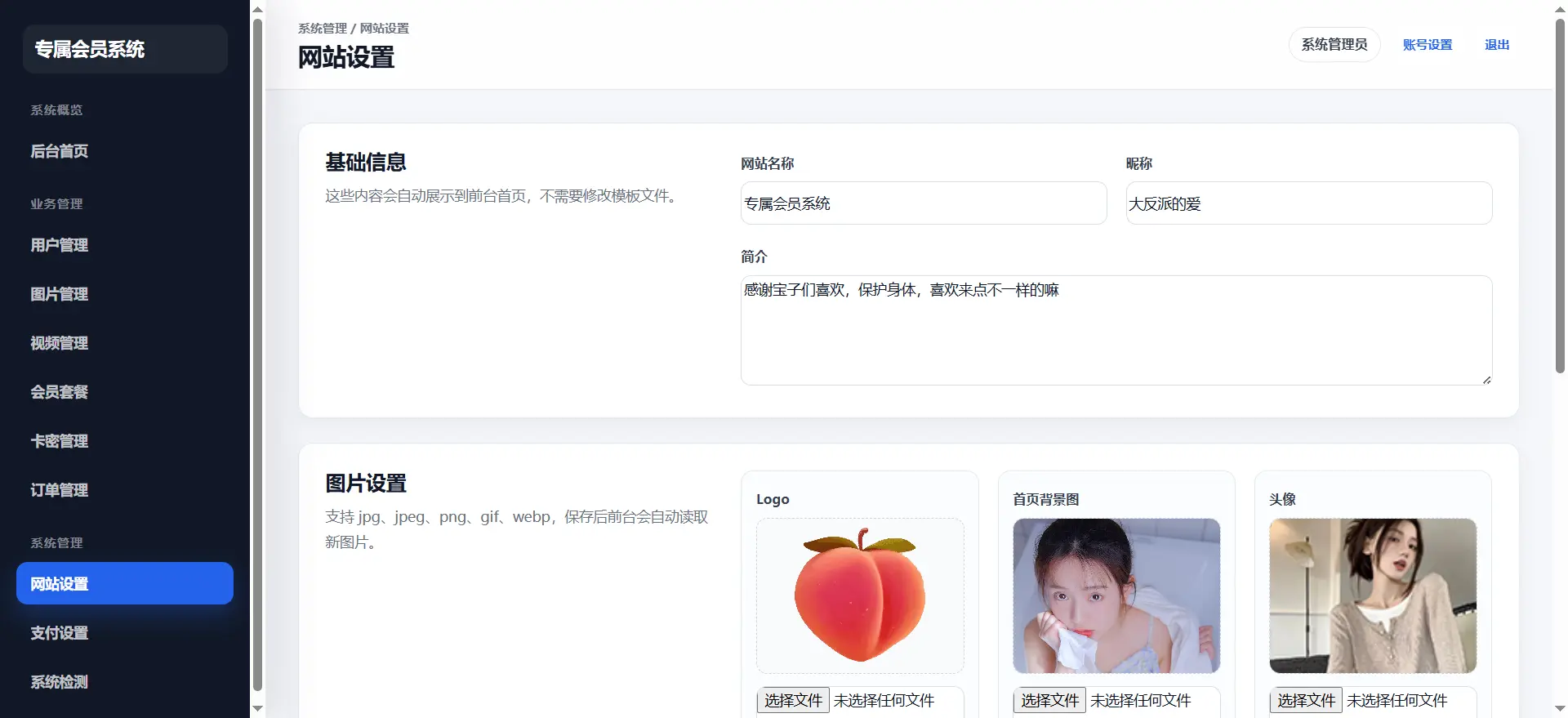
Task: Open the 后台首页 dashboard page
Action: click(124, 151)
